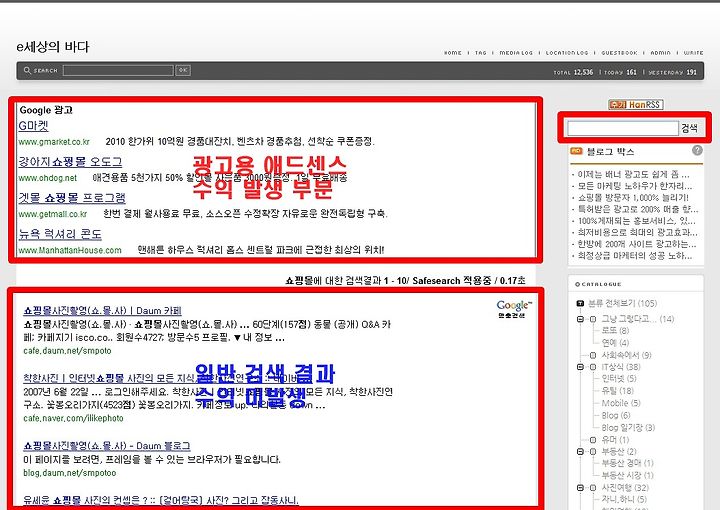Open the MEDIA LOG menu item

(x=516, y=53)
